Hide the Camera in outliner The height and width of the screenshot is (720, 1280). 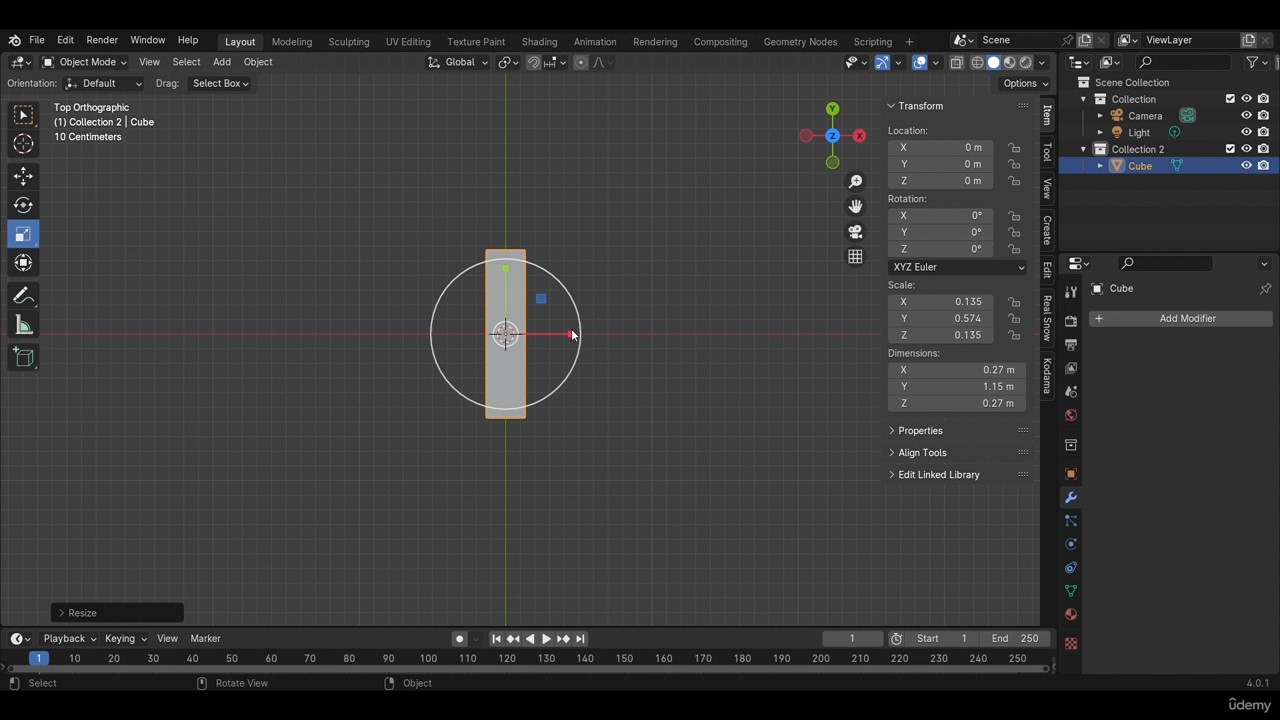coord(1246,116)
